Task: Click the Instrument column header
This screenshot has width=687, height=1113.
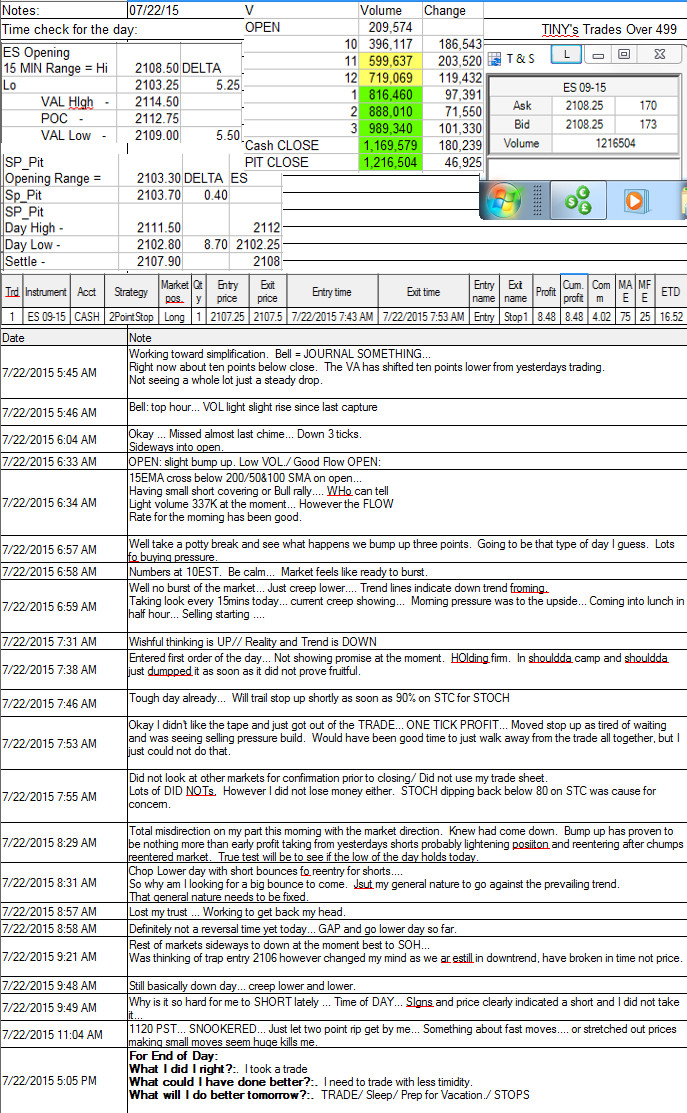Action: (x=46, y=292)
